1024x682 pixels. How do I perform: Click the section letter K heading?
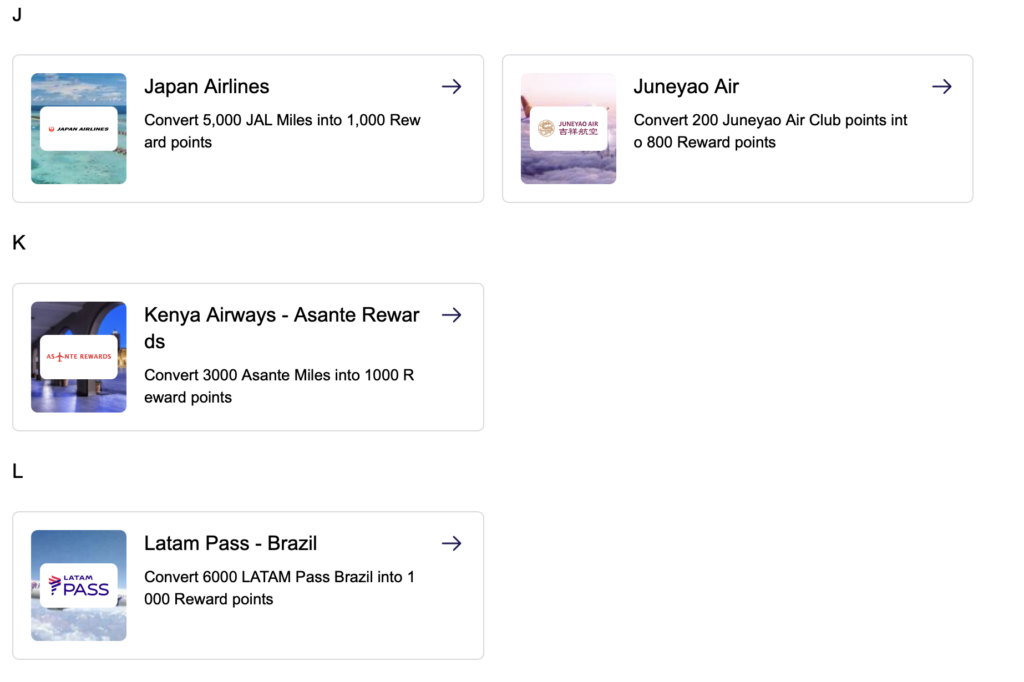tap(19, 243)
